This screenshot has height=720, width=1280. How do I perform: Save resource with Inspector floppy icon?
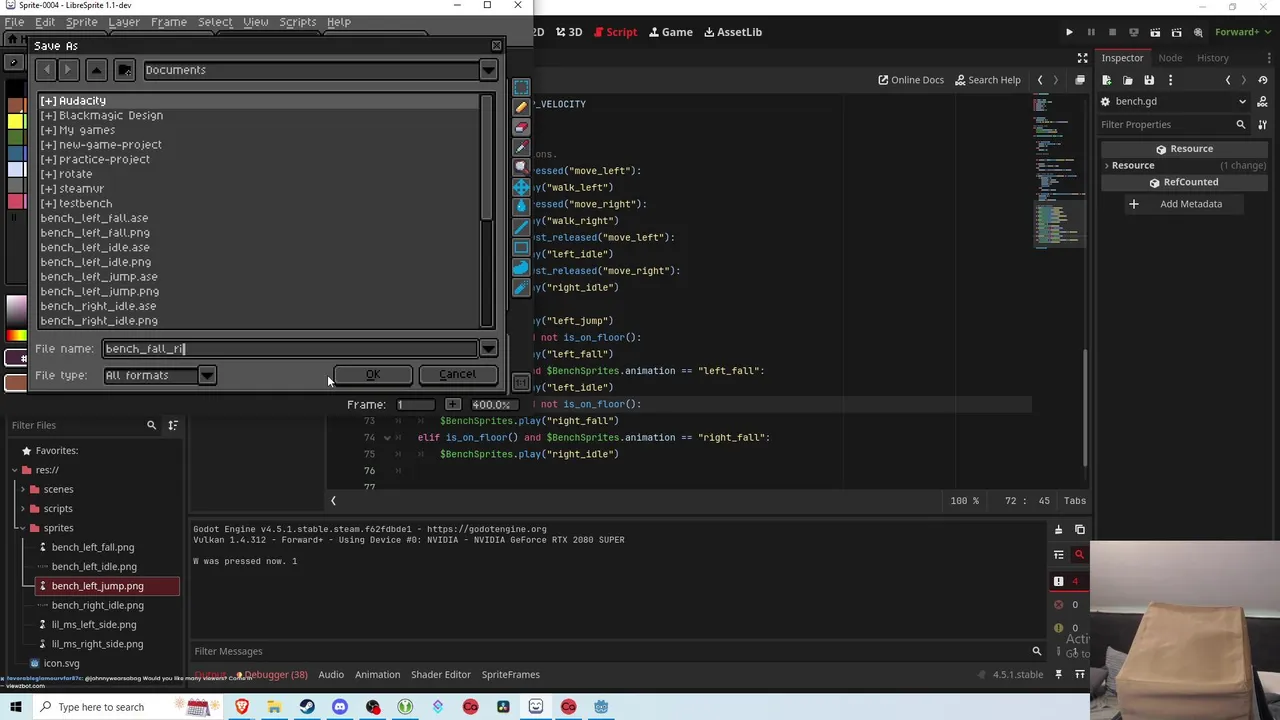click(1149, 80)
